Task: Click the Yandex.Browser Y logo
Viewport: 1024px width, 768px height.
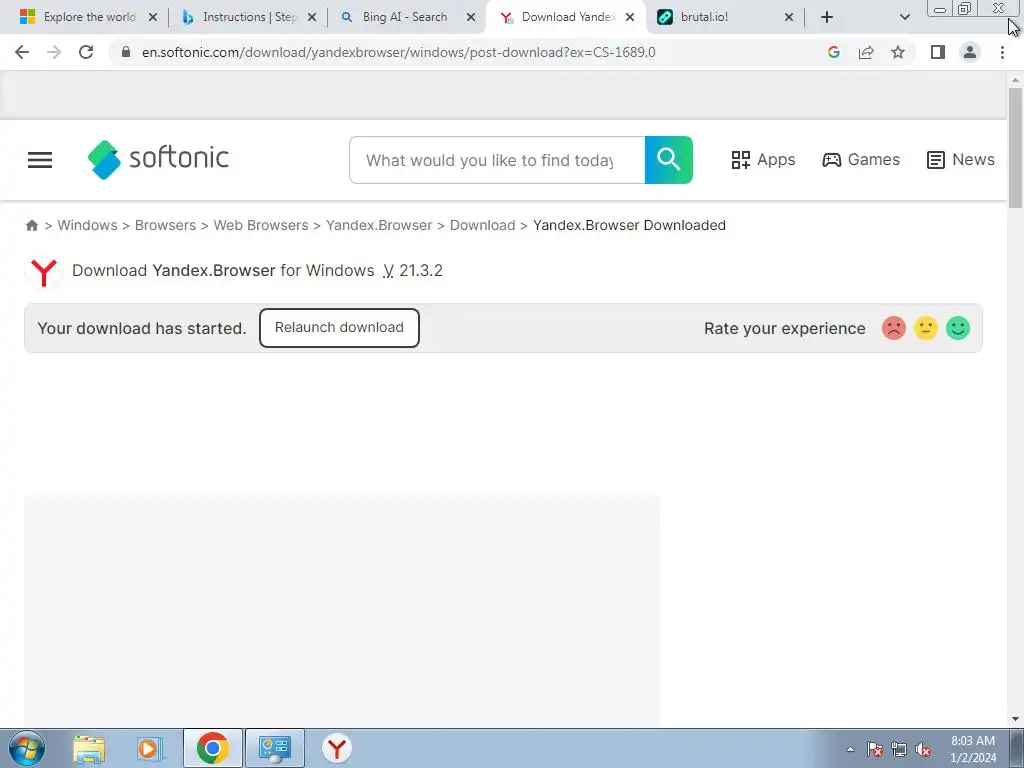Action: pyautogui.click(x=44, y=272)
